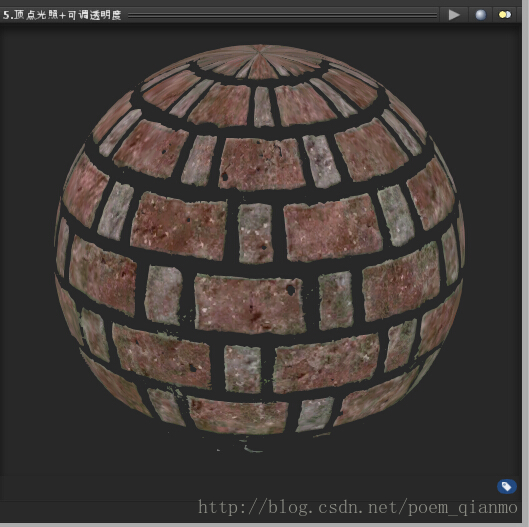Click the narrow header cell after the lights icon

point(519,15)
